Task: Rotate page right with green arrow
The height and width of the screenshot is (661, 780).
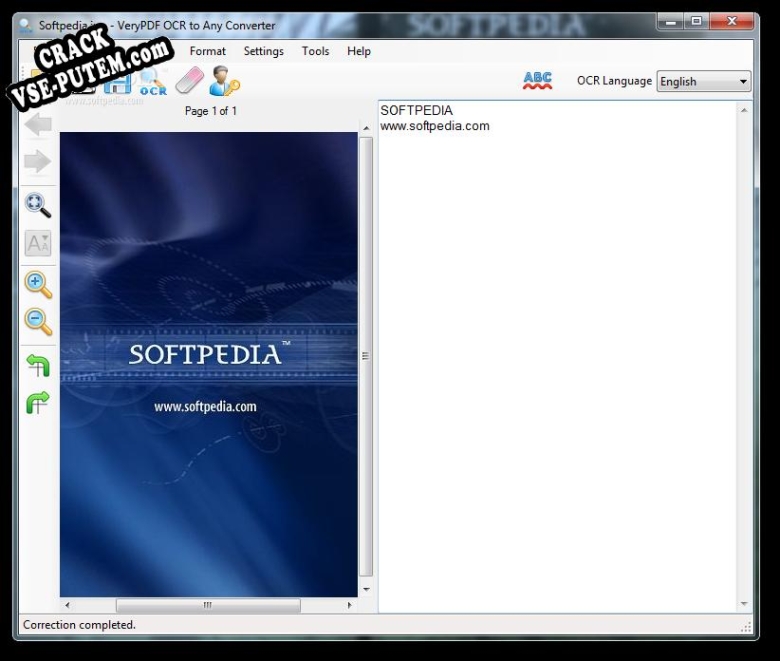Action: click(x=38, y=403)
